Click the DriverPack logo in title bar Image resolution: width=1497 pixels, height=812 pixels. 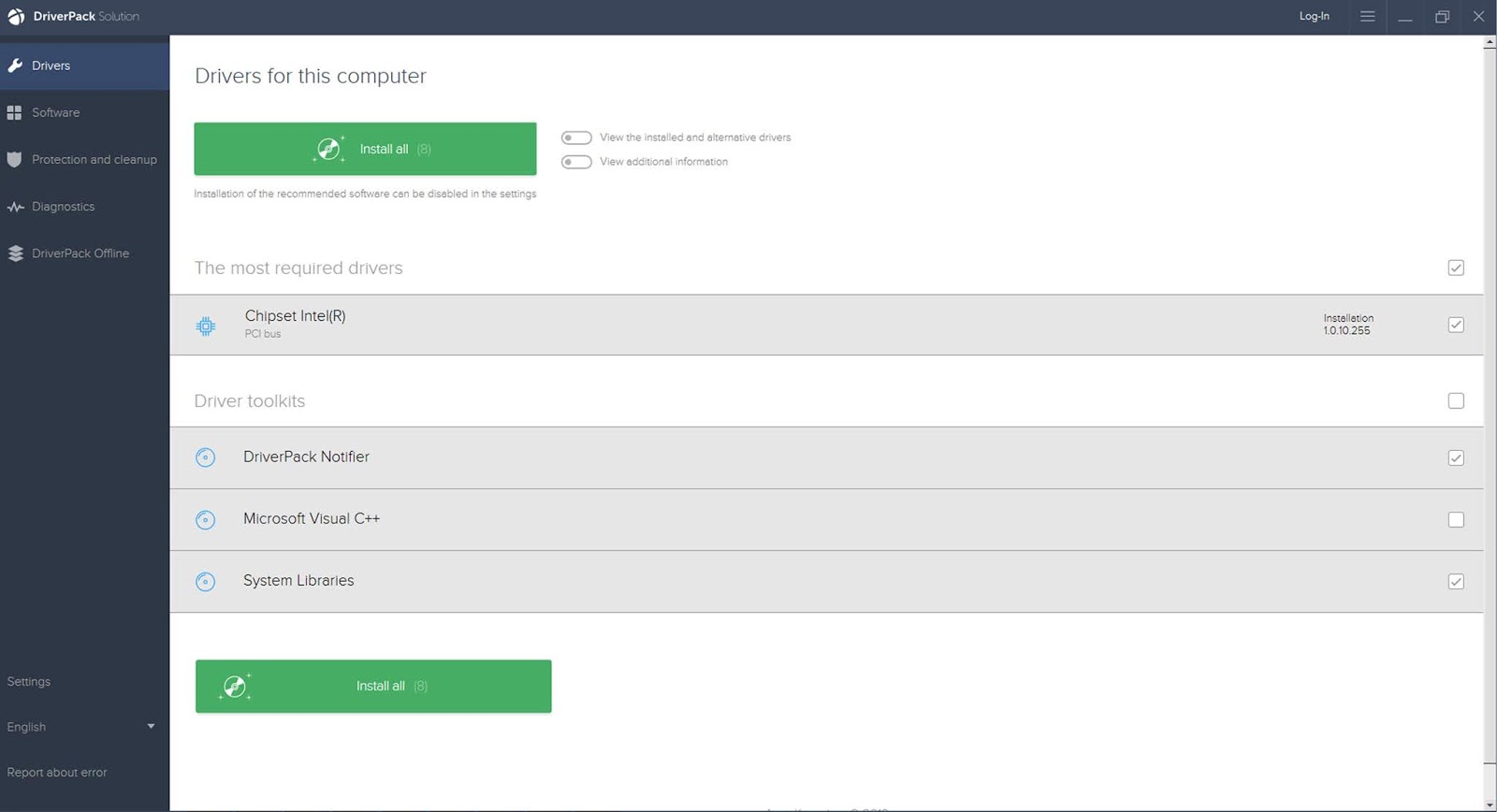click(16, 17)
